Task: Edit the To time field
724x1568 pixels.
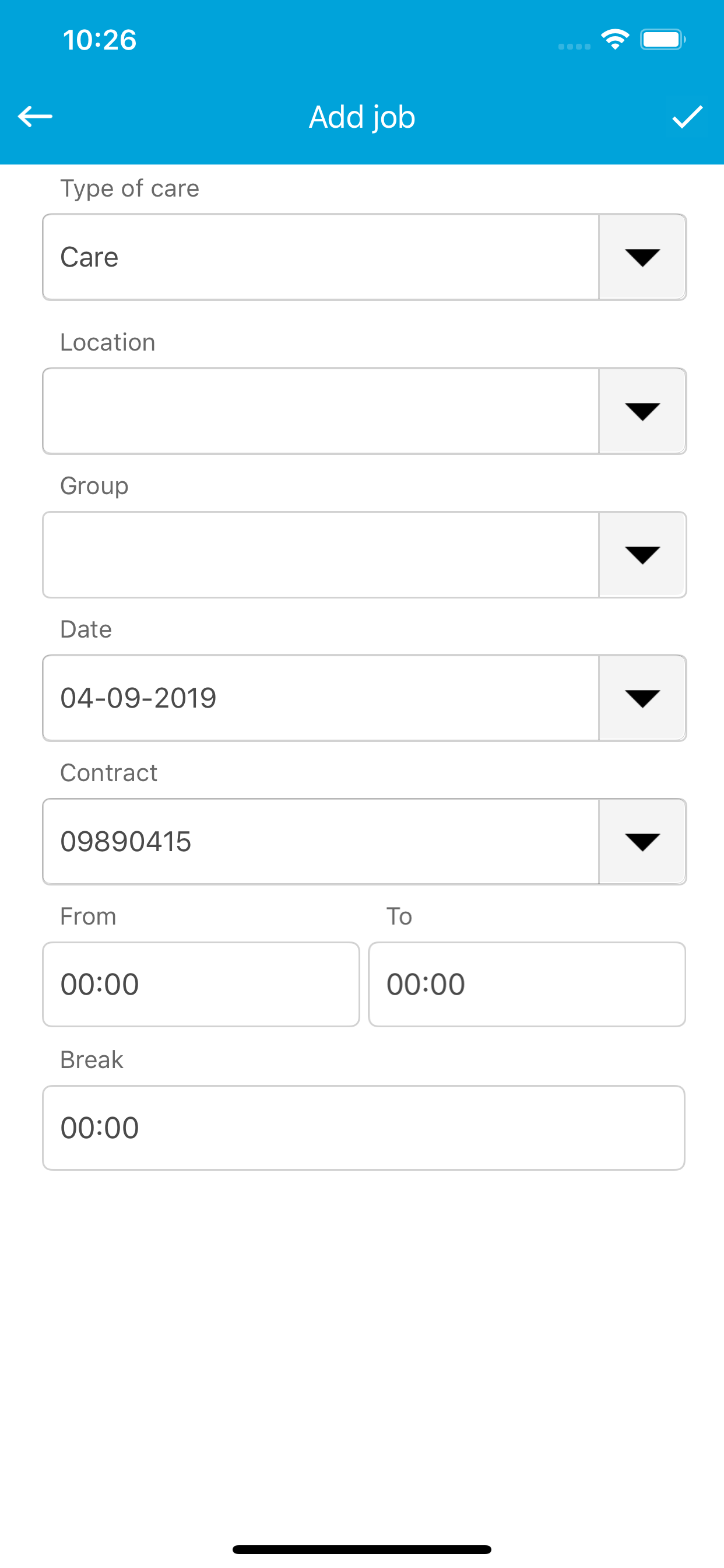Action: point(527,984)
